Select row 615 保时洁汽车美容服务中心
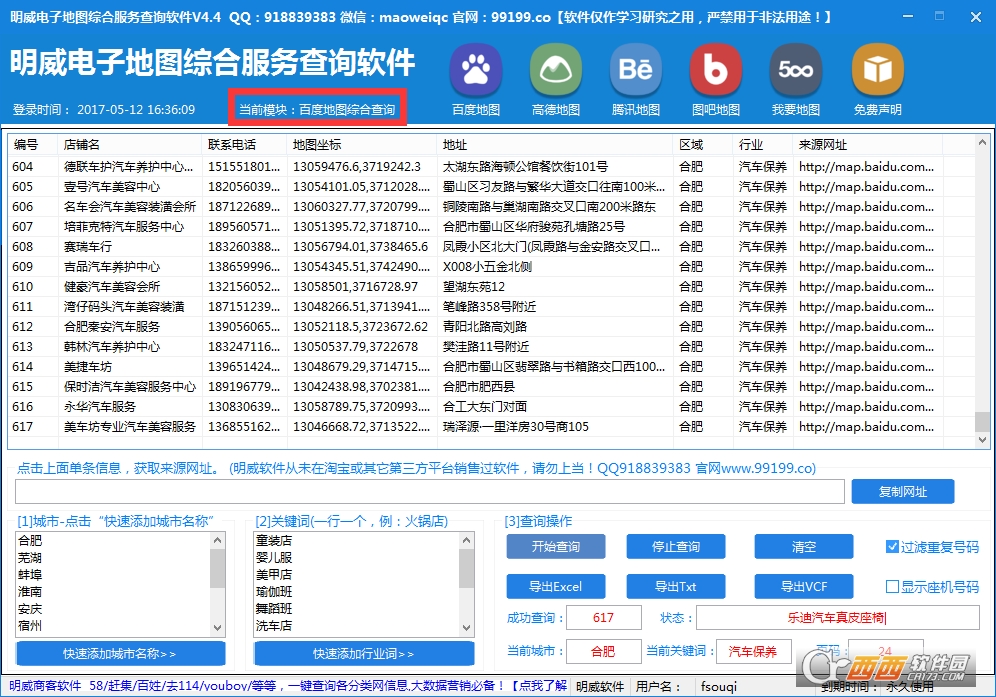The width and height of the screenshot is (996, 697). (490, 386)
